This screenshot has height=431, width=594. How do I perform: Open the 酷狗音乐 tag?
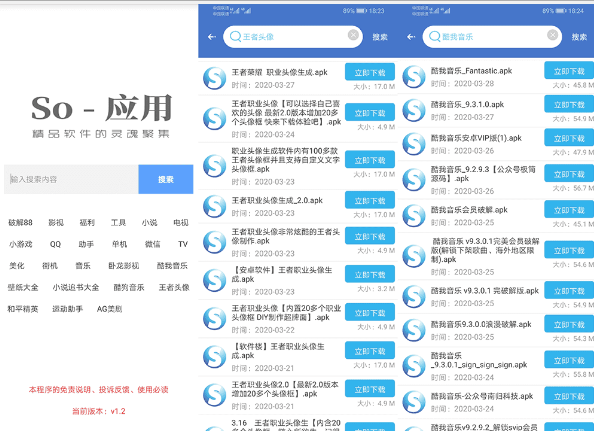coord(129,287)
